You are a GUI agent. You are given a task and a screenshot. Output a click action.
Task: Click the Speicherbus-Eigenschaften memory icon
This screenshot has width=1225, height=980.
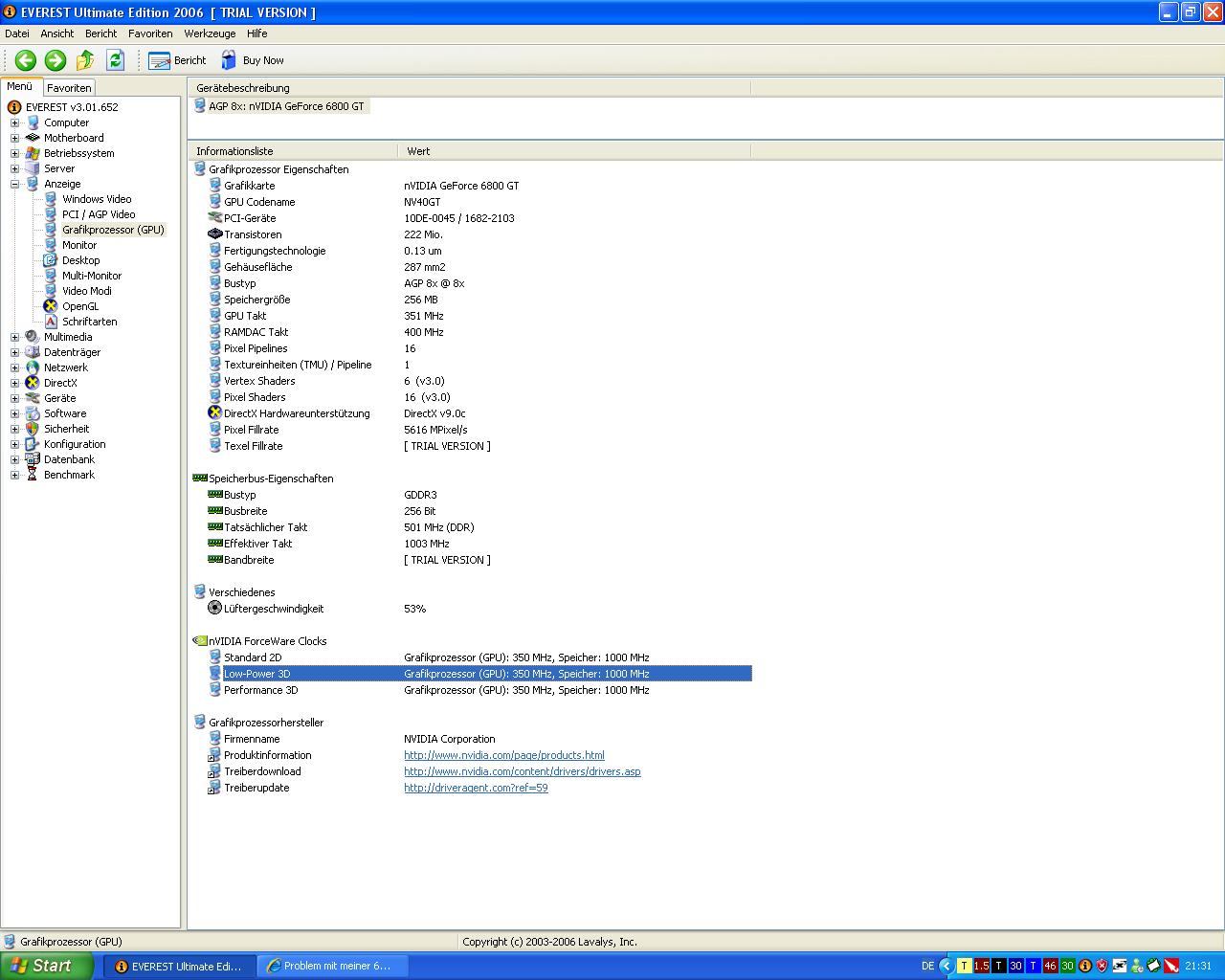click(199, 479)
